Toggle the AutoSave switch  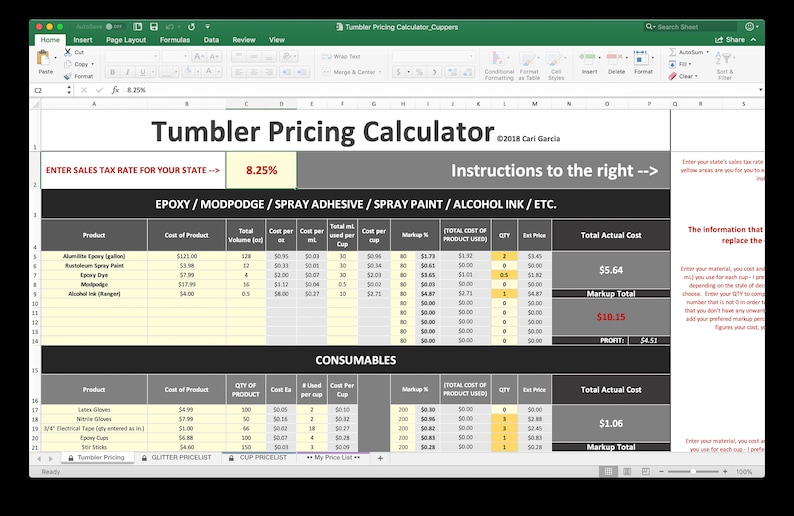114,26
